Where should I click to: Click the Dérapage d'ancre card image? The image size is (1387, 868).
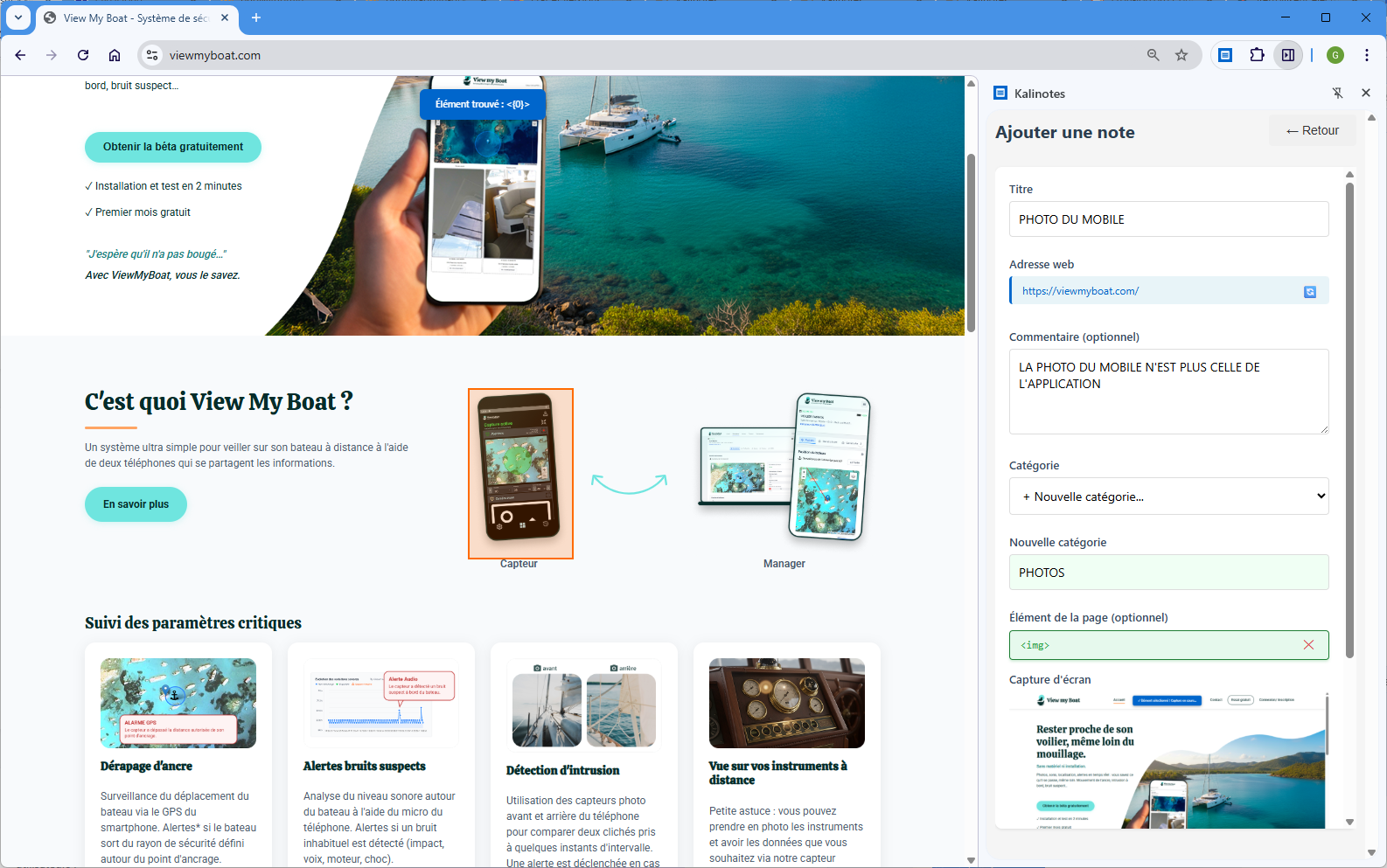178,703
